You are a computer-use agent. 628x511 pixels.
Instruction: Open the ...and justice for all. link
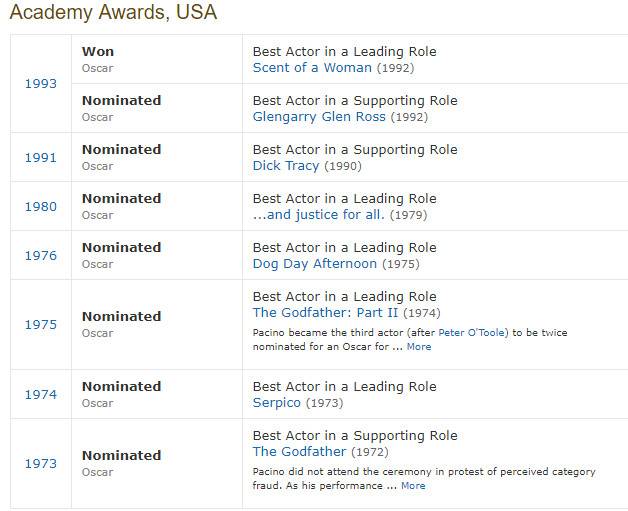(319, 215)
